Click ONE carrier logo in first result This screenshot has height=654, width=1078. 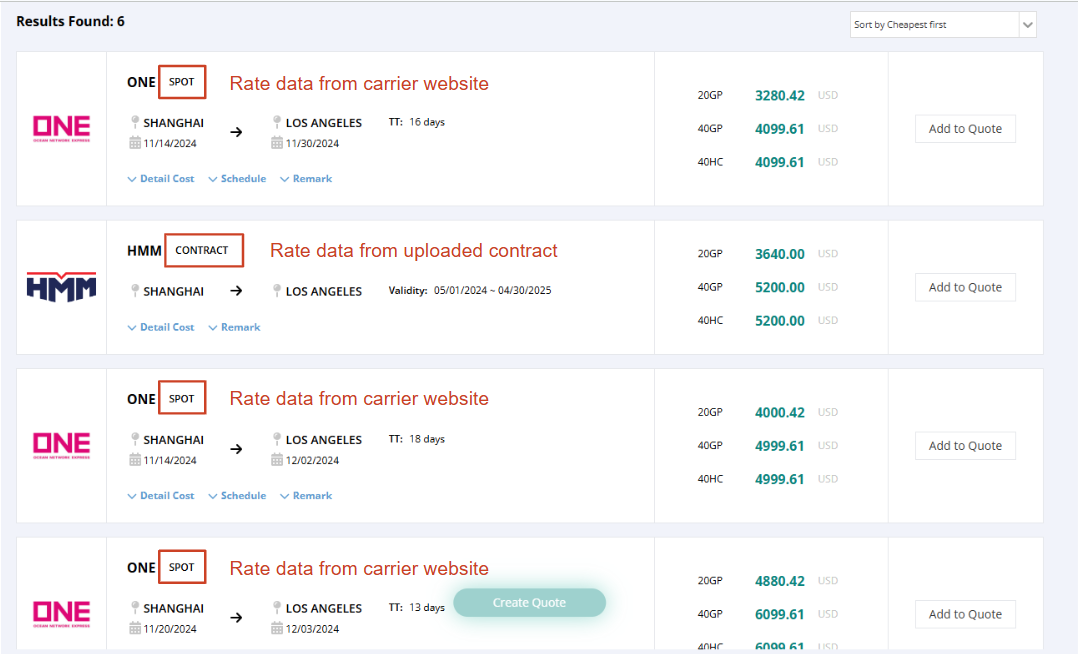click(x=61, y=128)
